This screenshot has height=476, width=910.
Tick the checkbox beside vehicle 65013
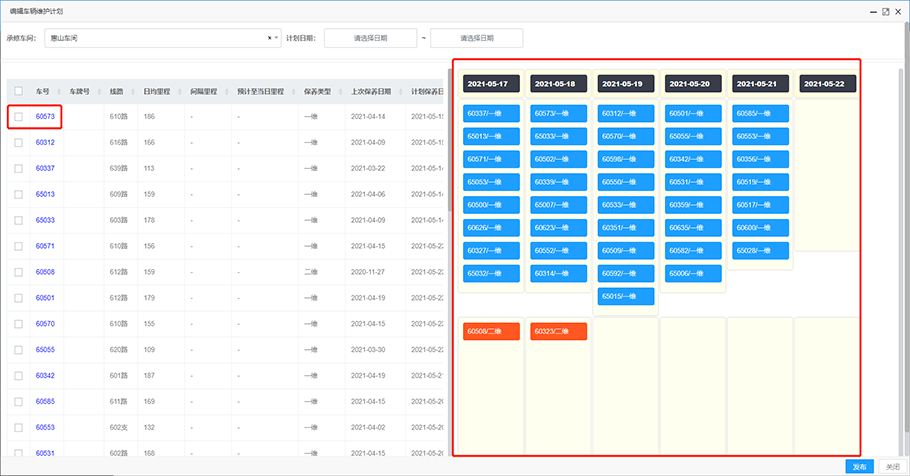pos(18,194)
